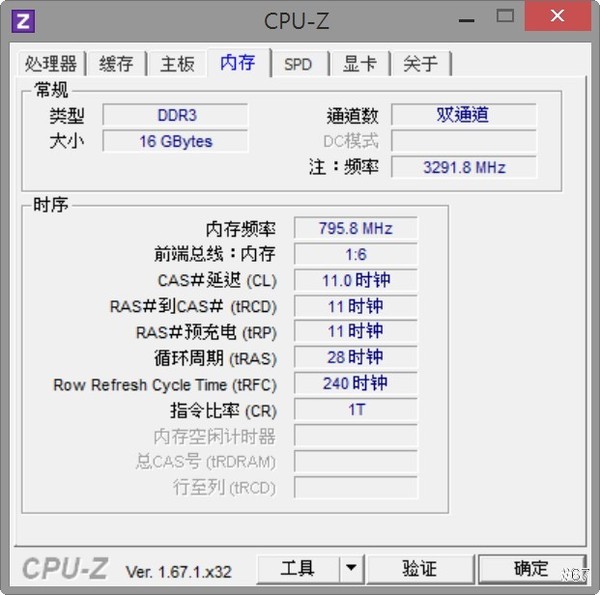Image resolution: width=600 pixels, height=595 pixels.
Task: Select the DDR3 type value
Action: [176, 115]
